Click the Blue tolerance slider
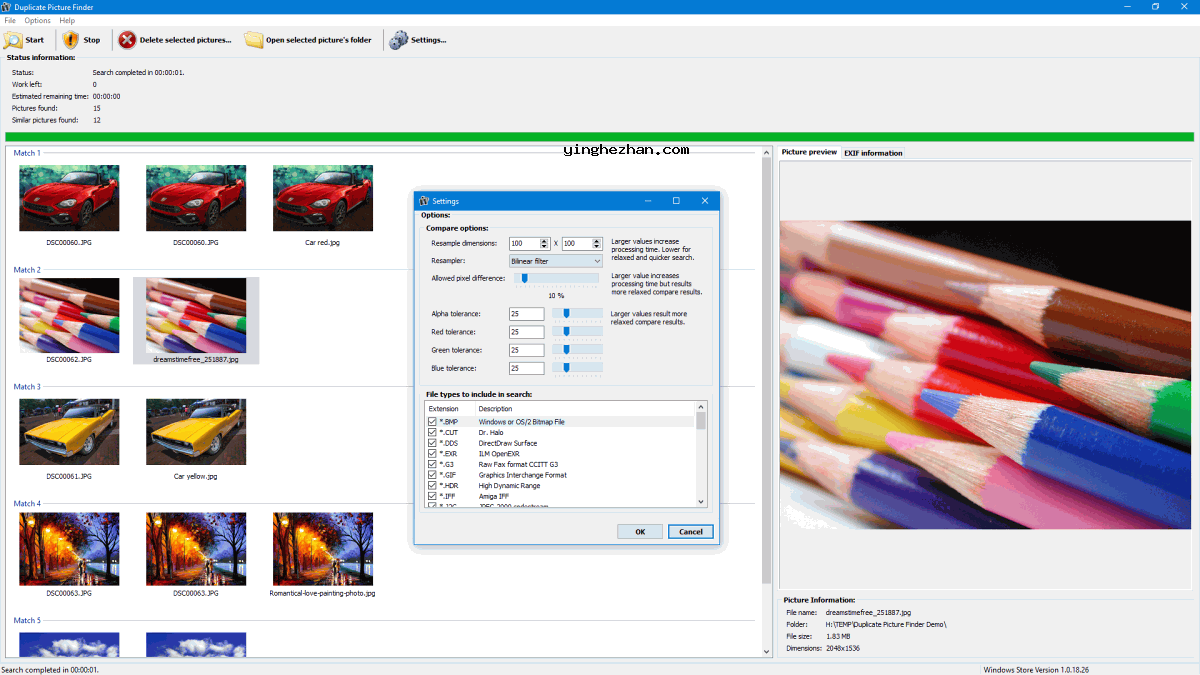 577,368
